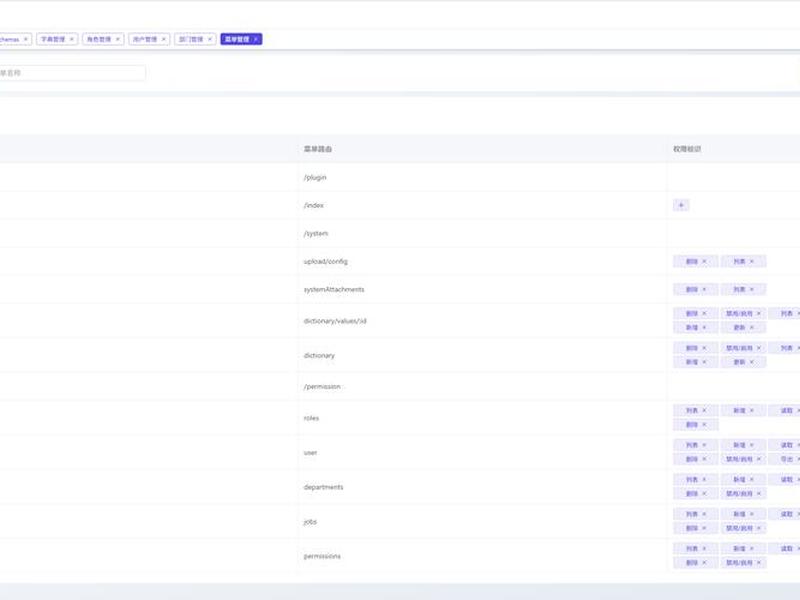Remove the 列表 tag on the upload/config row

752,261
